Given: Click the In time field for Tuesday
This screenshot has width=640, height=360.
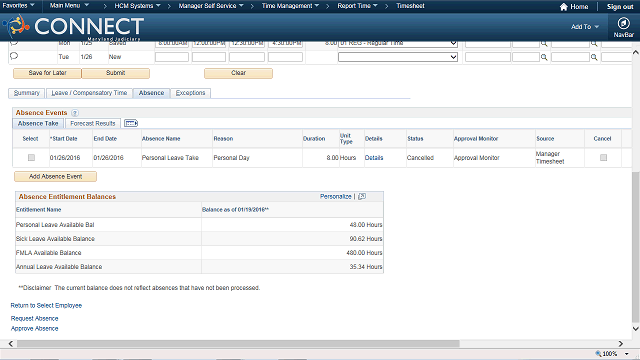Looking at the screenshot, I should point(171,57).
